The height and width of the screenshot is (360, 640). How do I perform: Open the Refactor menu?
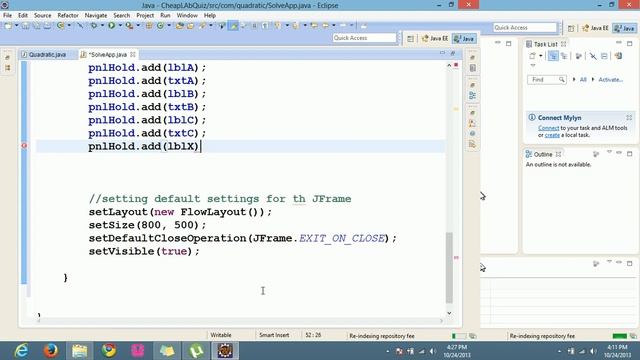click(x=68, y=15)
